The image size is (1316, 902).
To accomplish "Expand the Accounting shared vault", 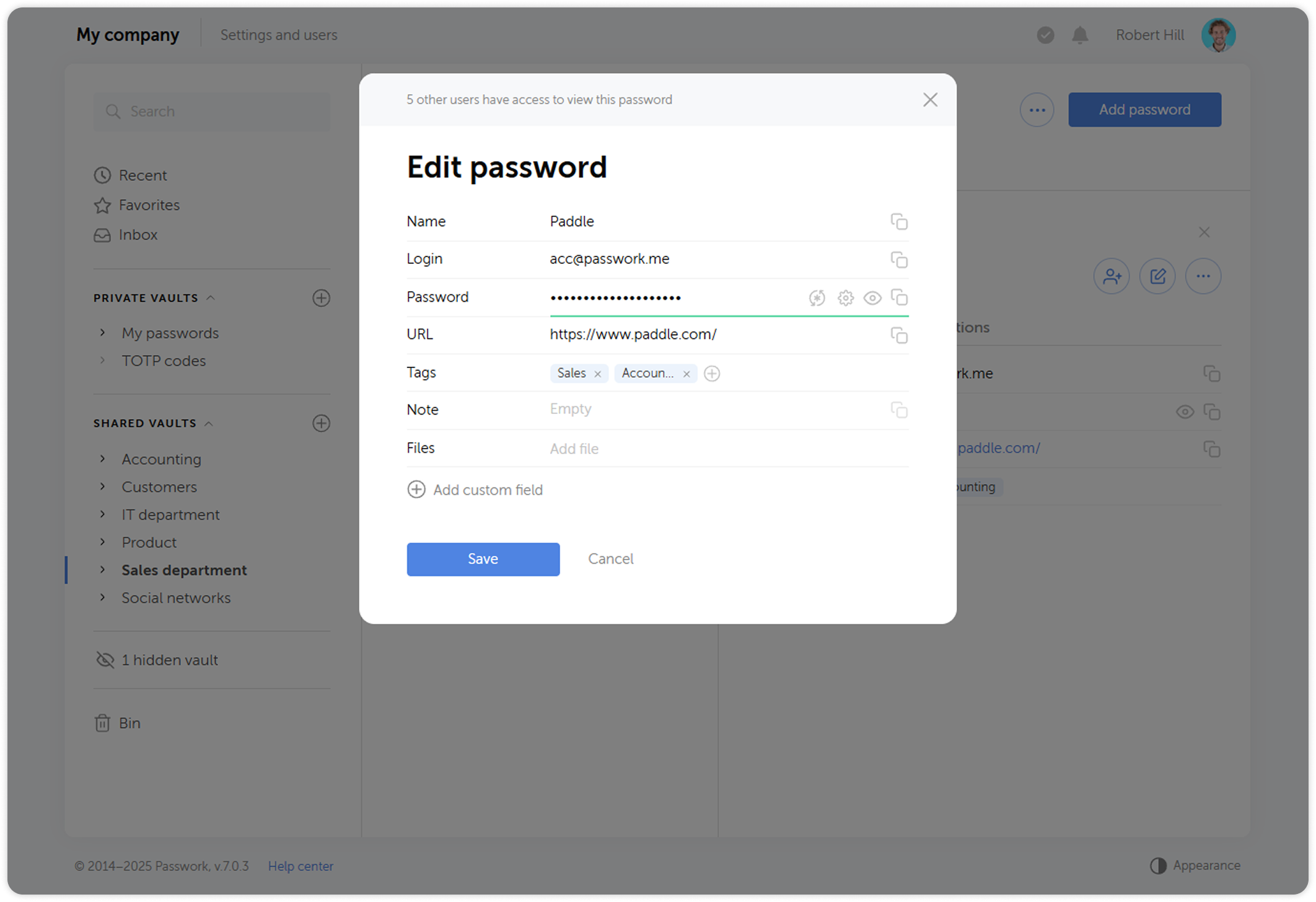I will pyautogui.click(x=102, y=458).
